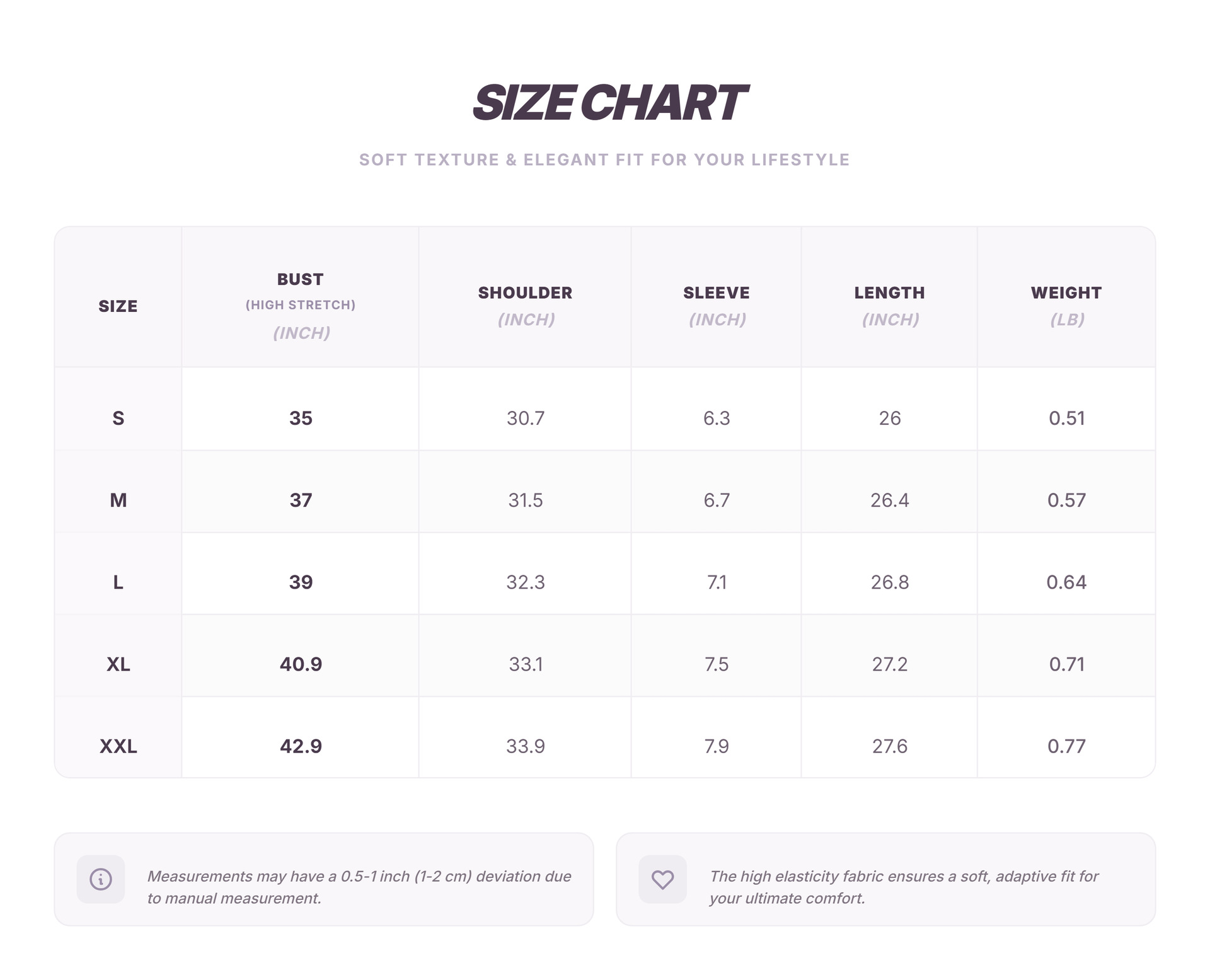The image size is (1210, 980).
Task: Click the measurement deviation note text
Action: [x=359, y=887]
